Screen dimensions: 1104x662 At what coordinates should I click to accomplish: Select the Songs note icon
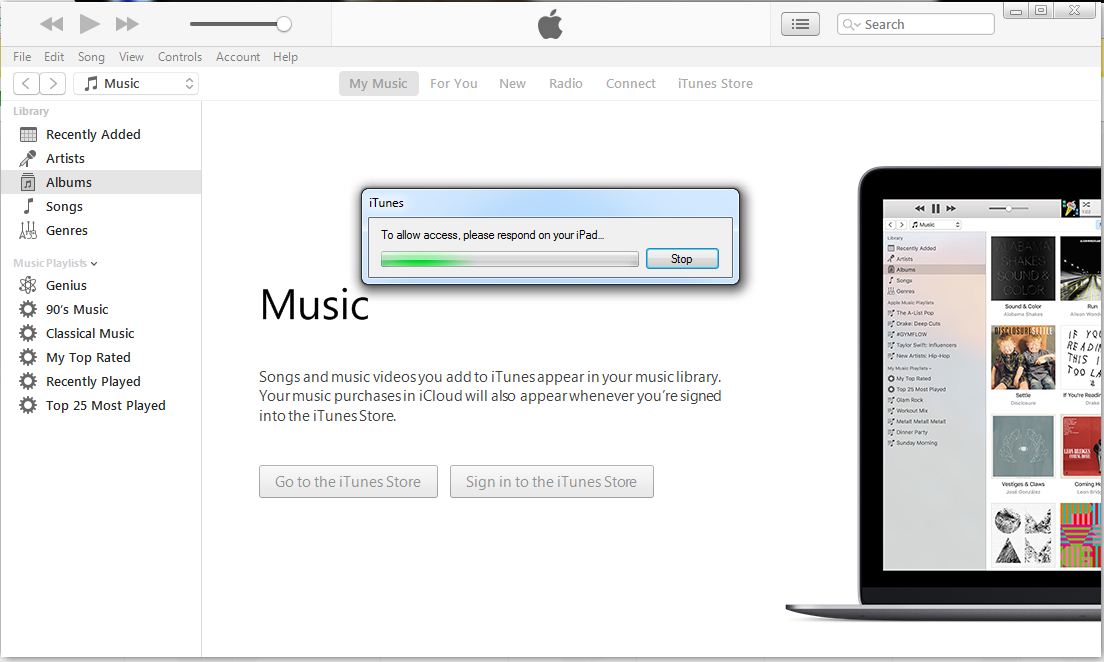[28, 206]
